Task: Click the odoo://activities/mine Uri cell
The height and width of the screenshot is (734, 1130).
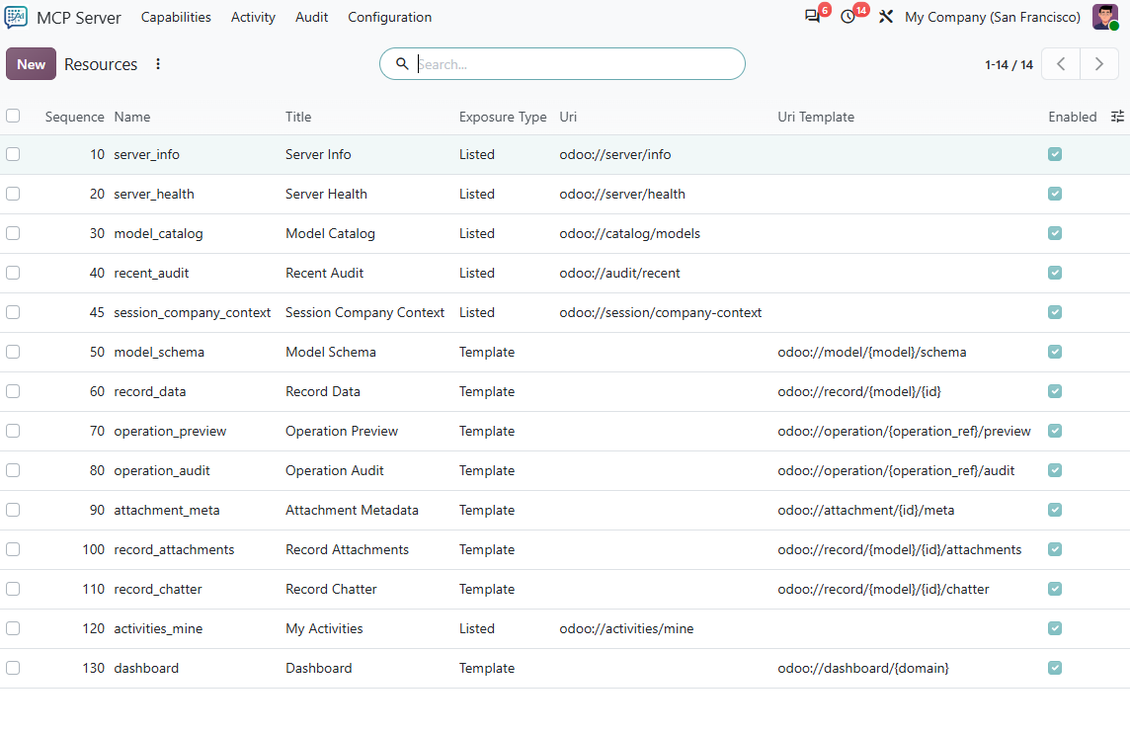Action: (626, 629)
